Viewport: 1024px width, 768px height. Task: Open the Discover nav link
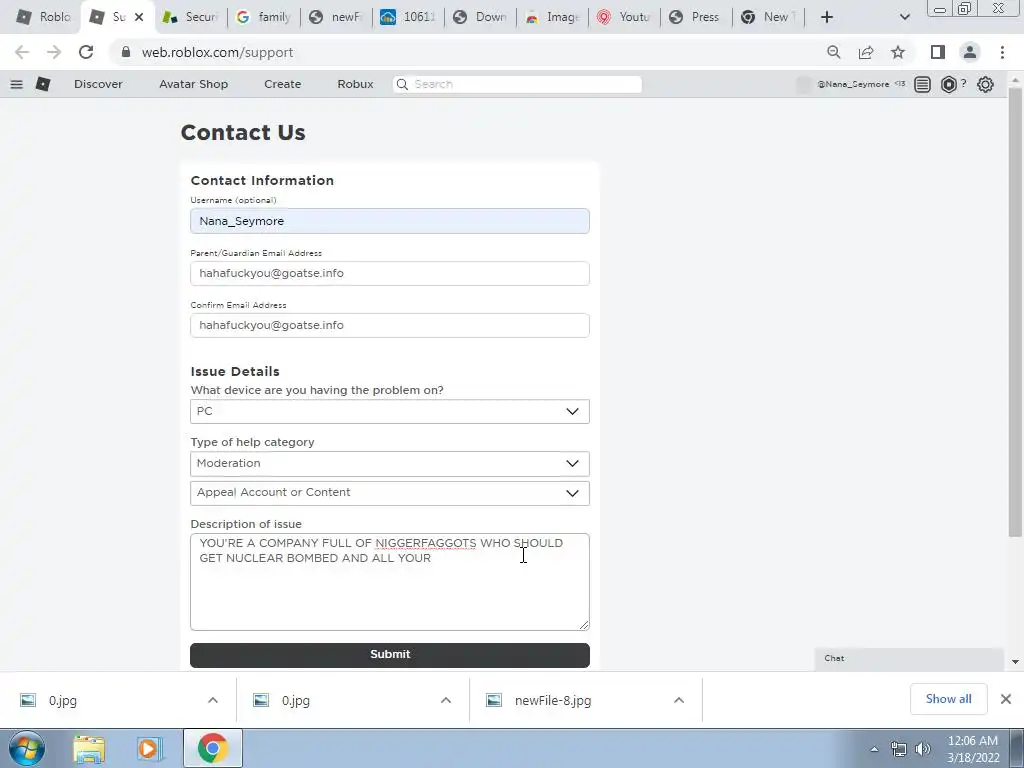(98, 84)
